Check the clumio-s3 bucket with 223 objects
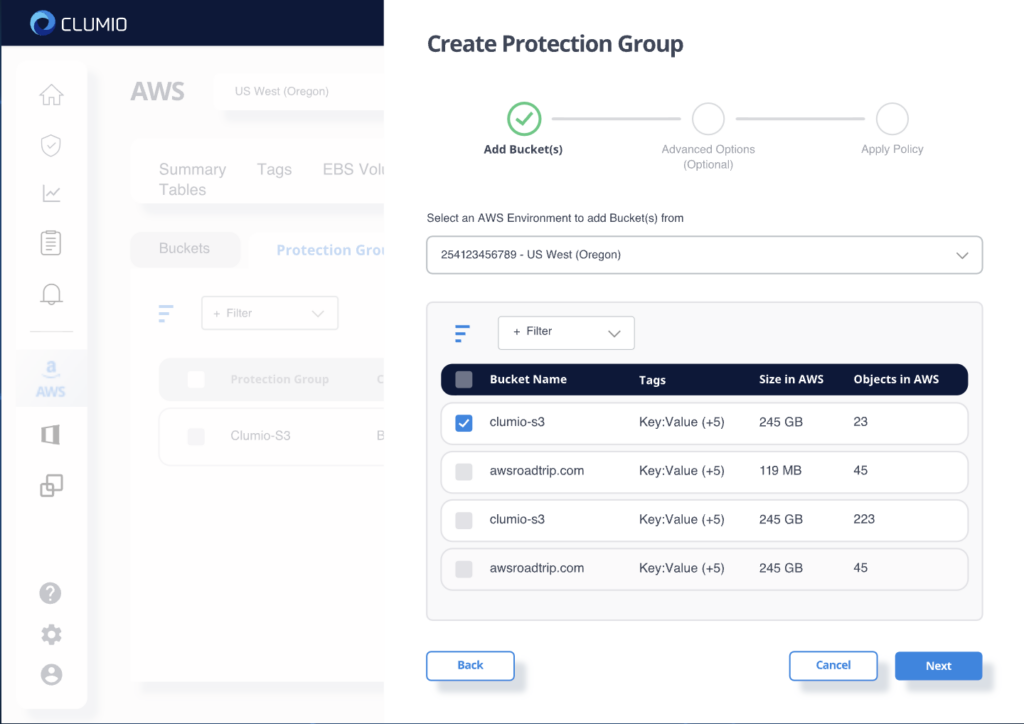This screenshot has height=724, width=1024. (x=464, y=520)
